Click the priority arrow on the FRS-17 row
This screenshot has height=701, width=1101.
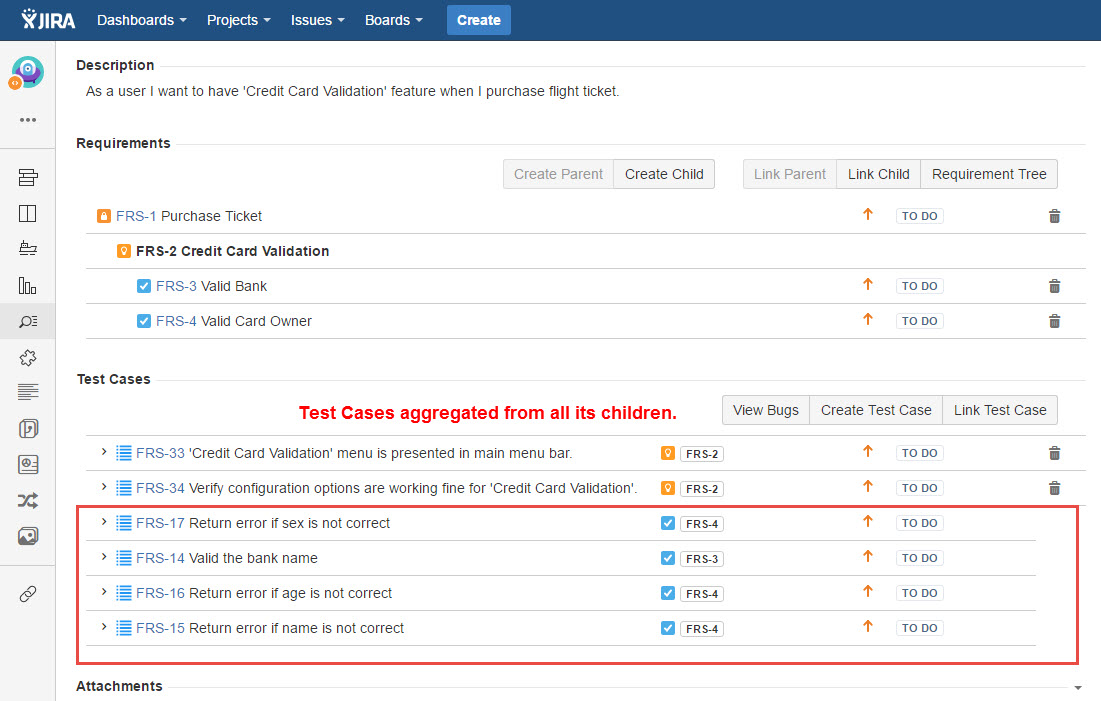[x=868, y=521]
